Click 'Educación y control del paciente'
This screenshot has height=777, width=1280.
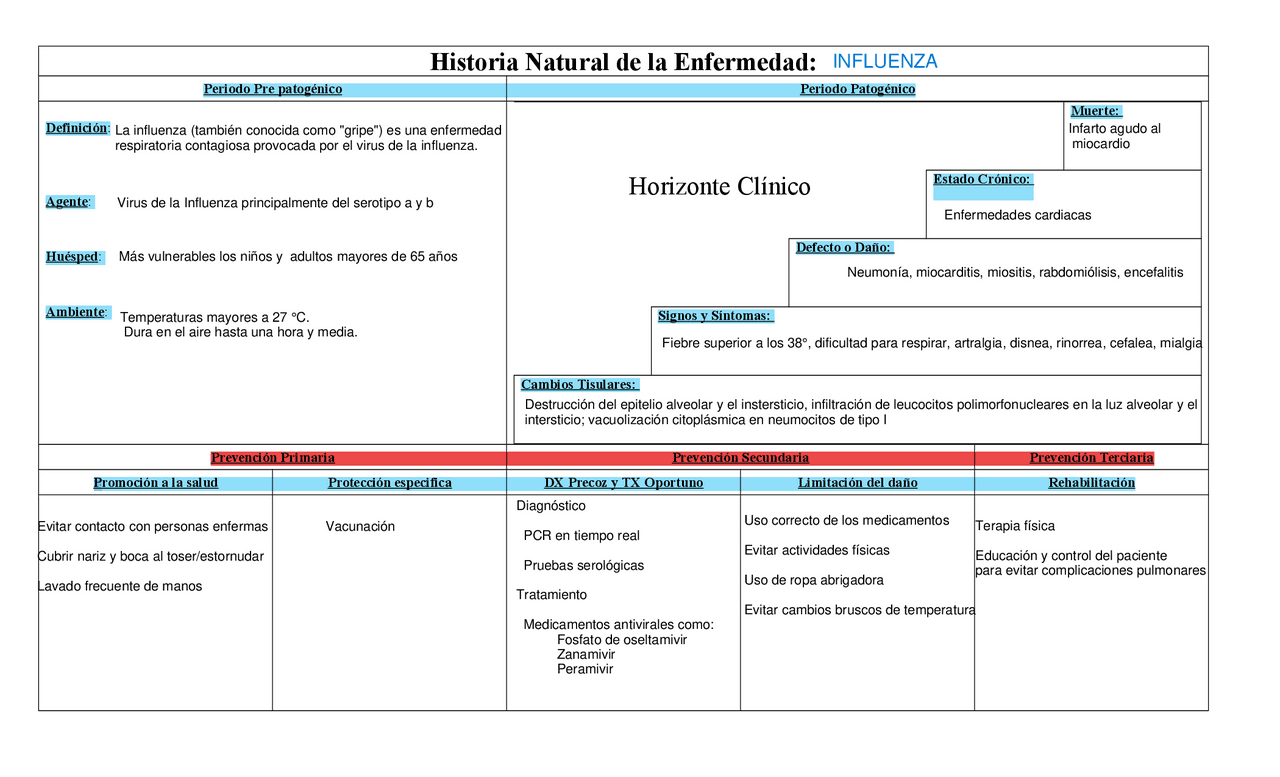tap(1072, 557)
